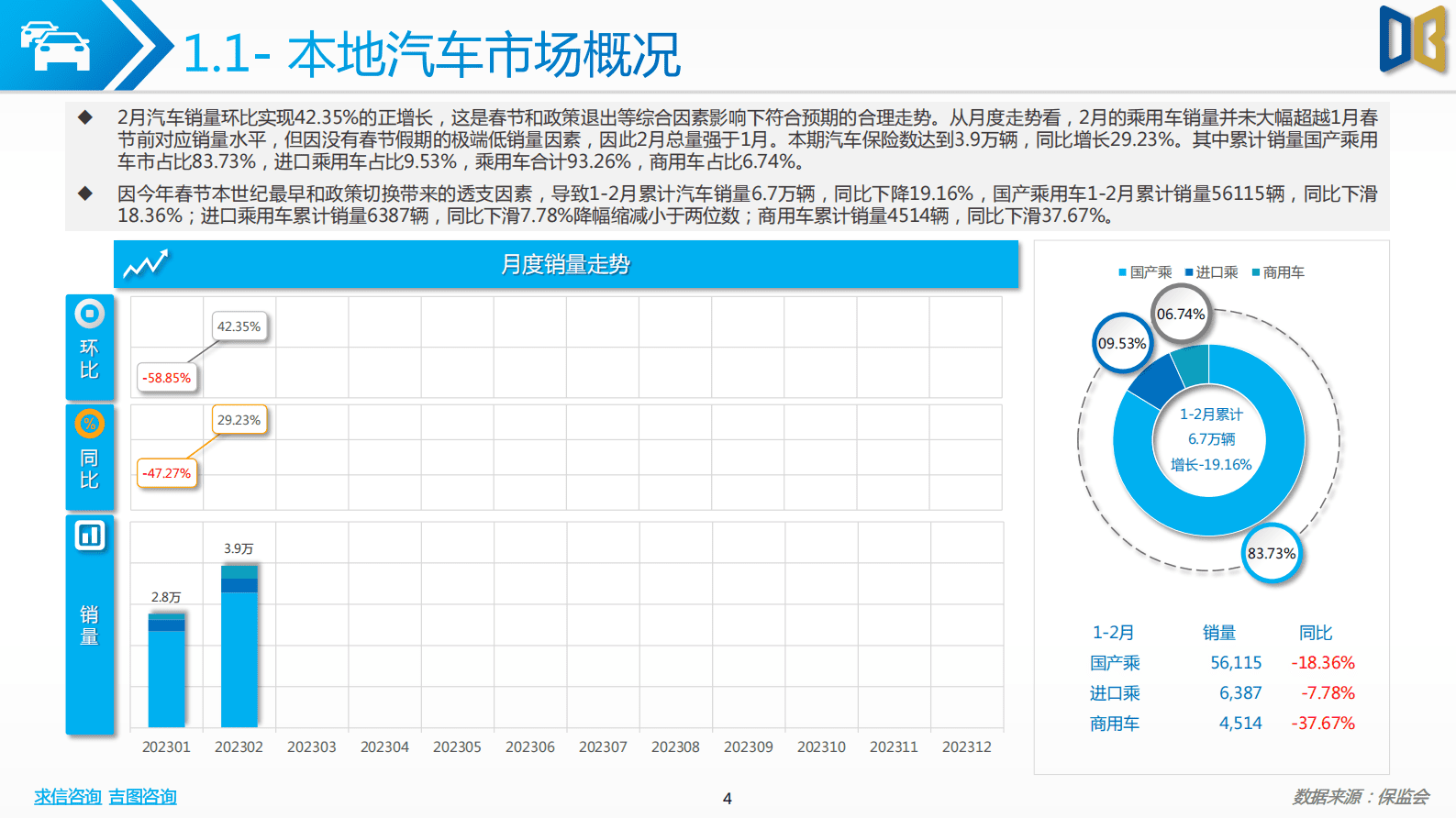Click the 同比 column header in table

[1316, 633]
